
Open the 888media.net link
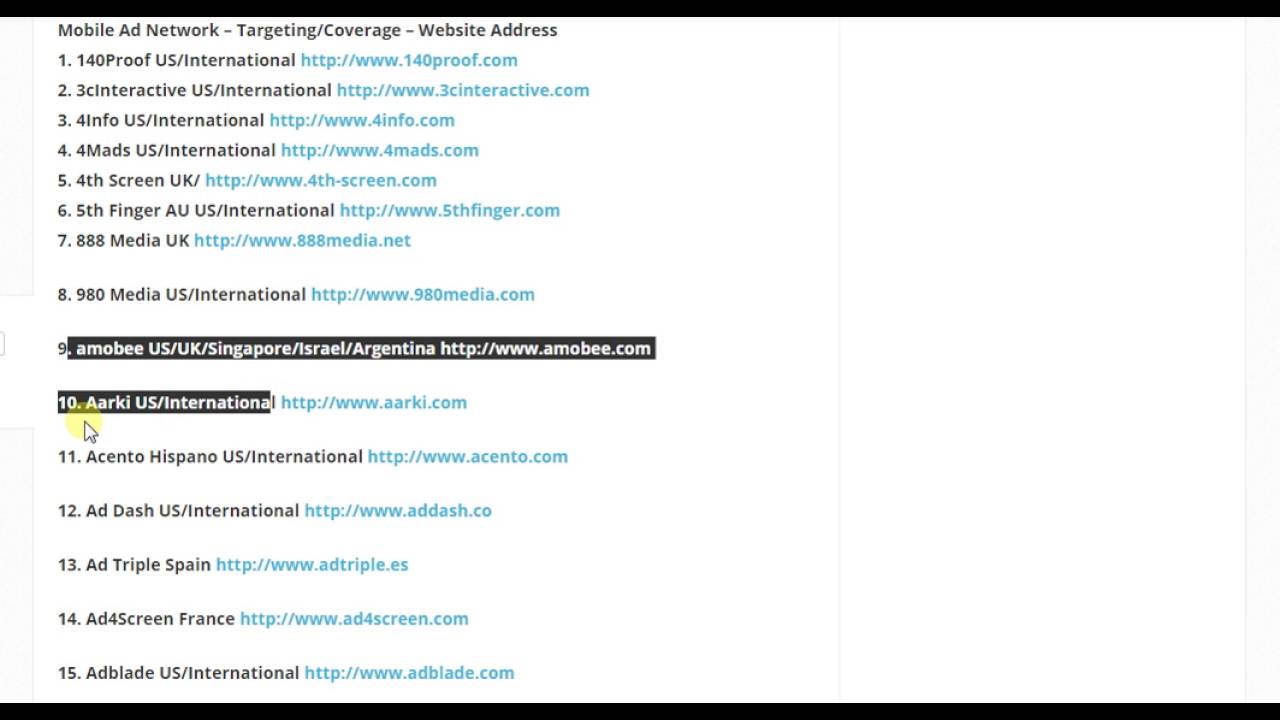coord(302,240)
